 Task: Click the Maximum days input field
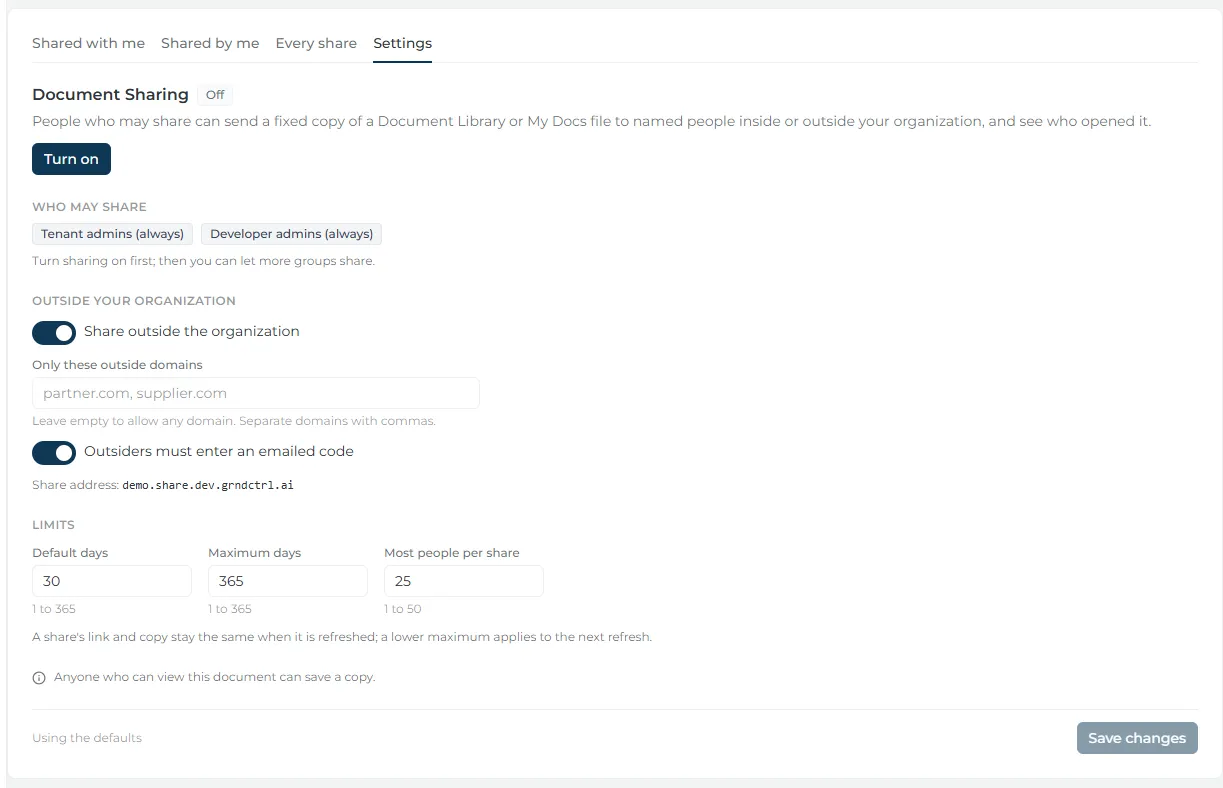[x=288, y=581]
